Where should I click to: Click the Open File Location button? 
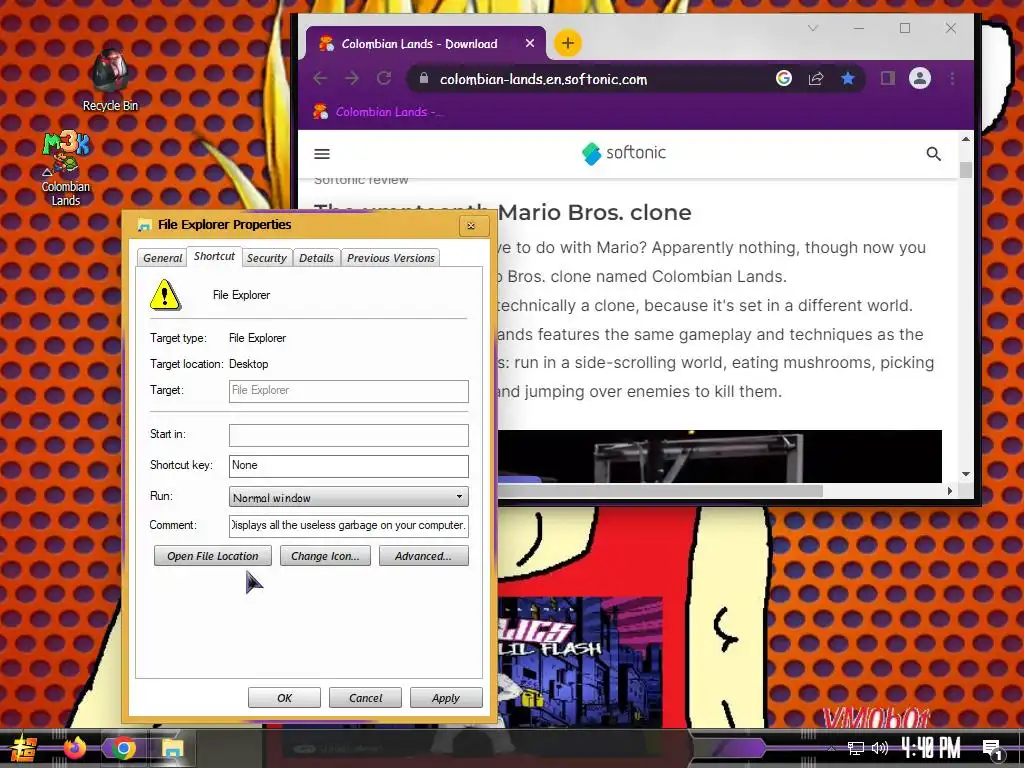coord(213,556)
